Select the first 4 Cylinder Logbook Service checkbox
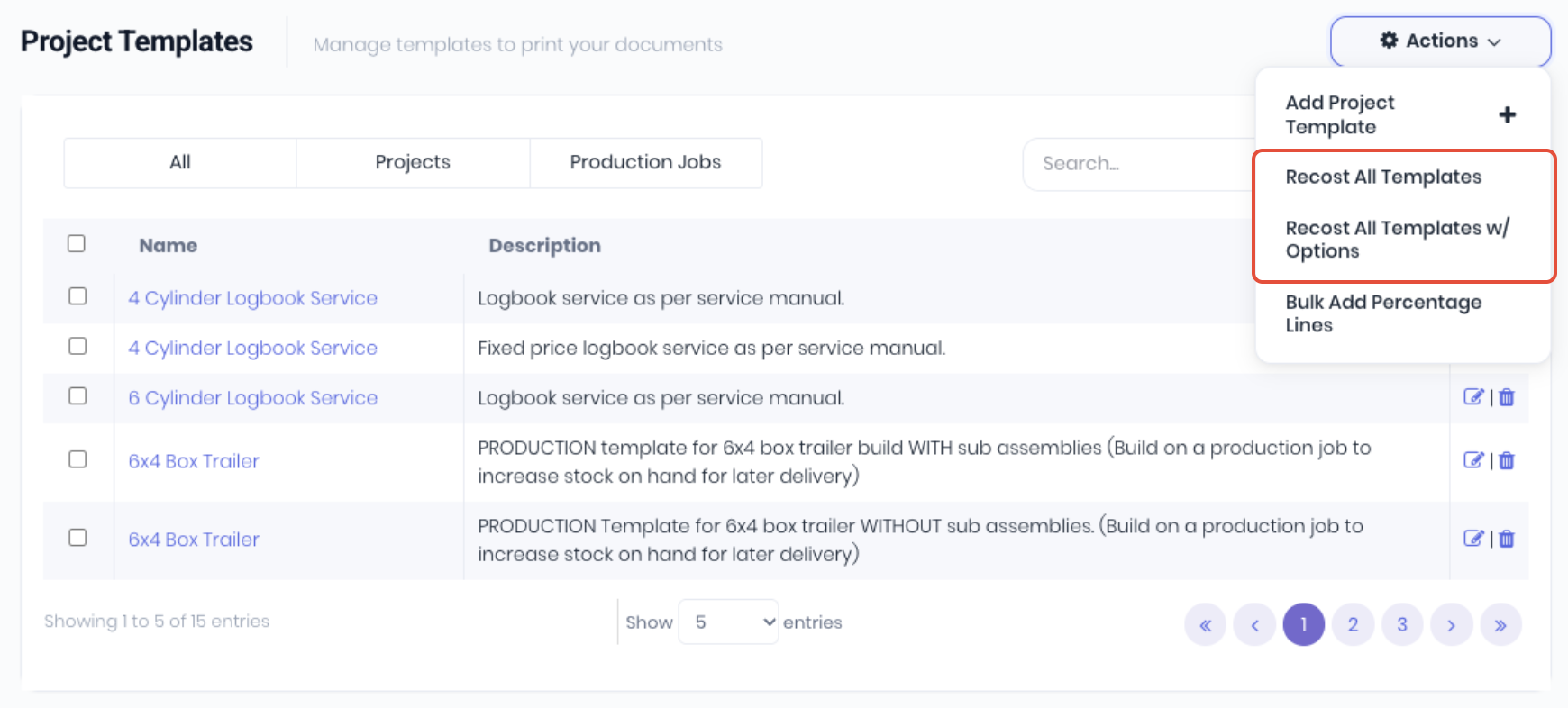This screenshot has height=708, width=1568. coord(77,296)
